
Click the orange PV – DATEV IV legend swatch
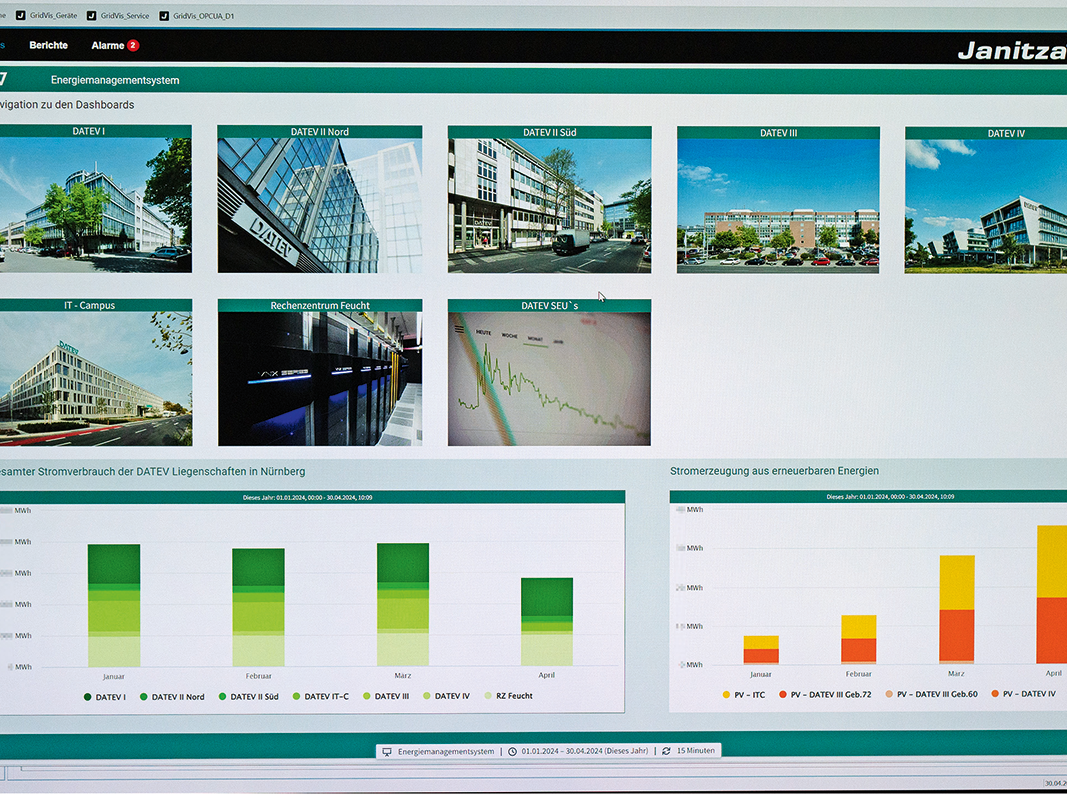pyautogui.click(x=995, y=694)
